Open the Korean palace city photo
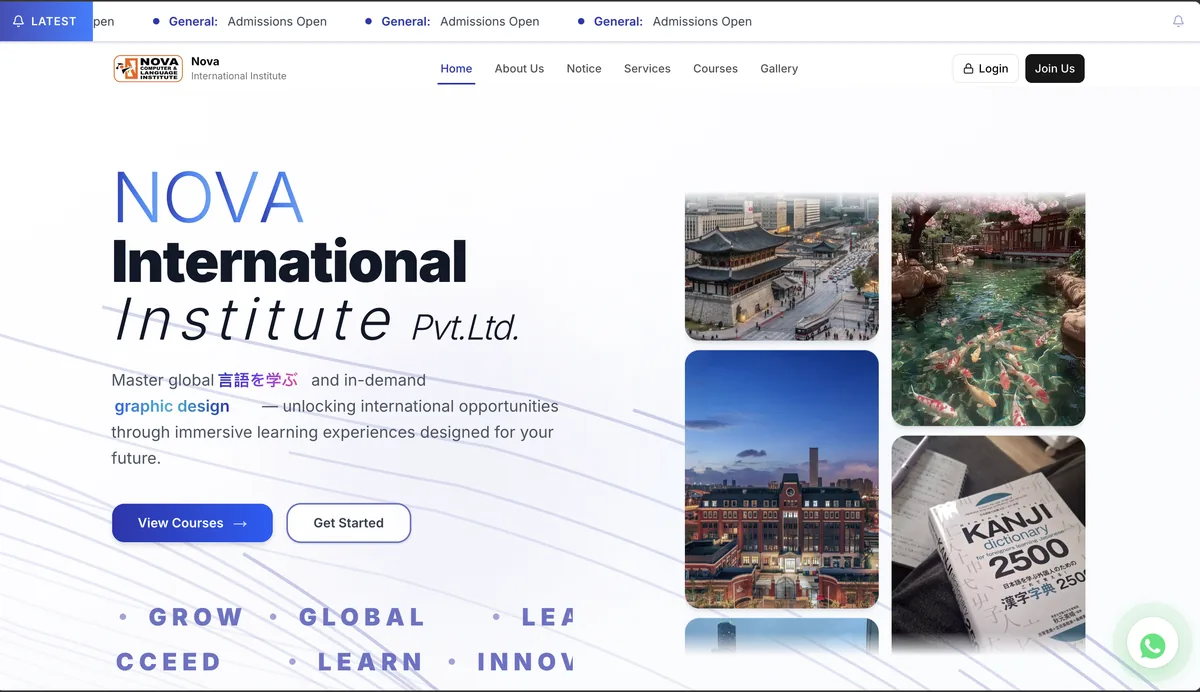This screenshot has width=1200, height=692. click(x=782, y=267)
